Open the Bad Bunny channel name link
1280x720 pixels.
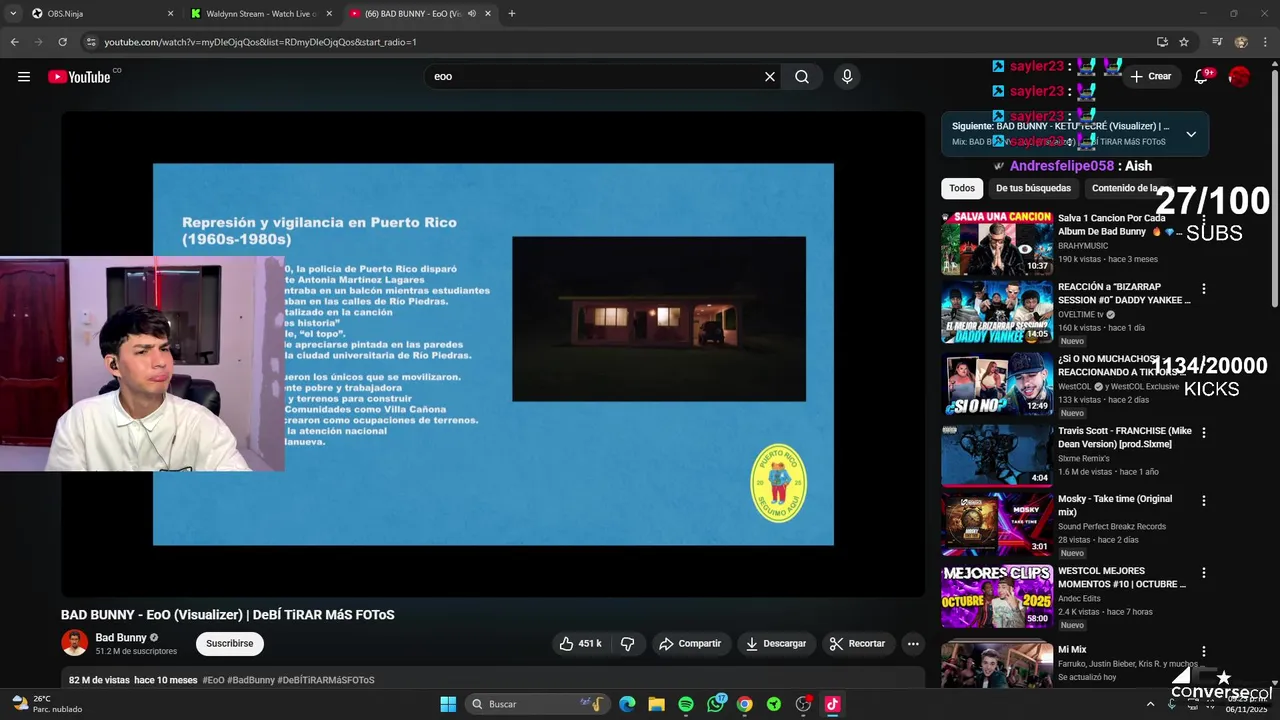tap(121, 637)
